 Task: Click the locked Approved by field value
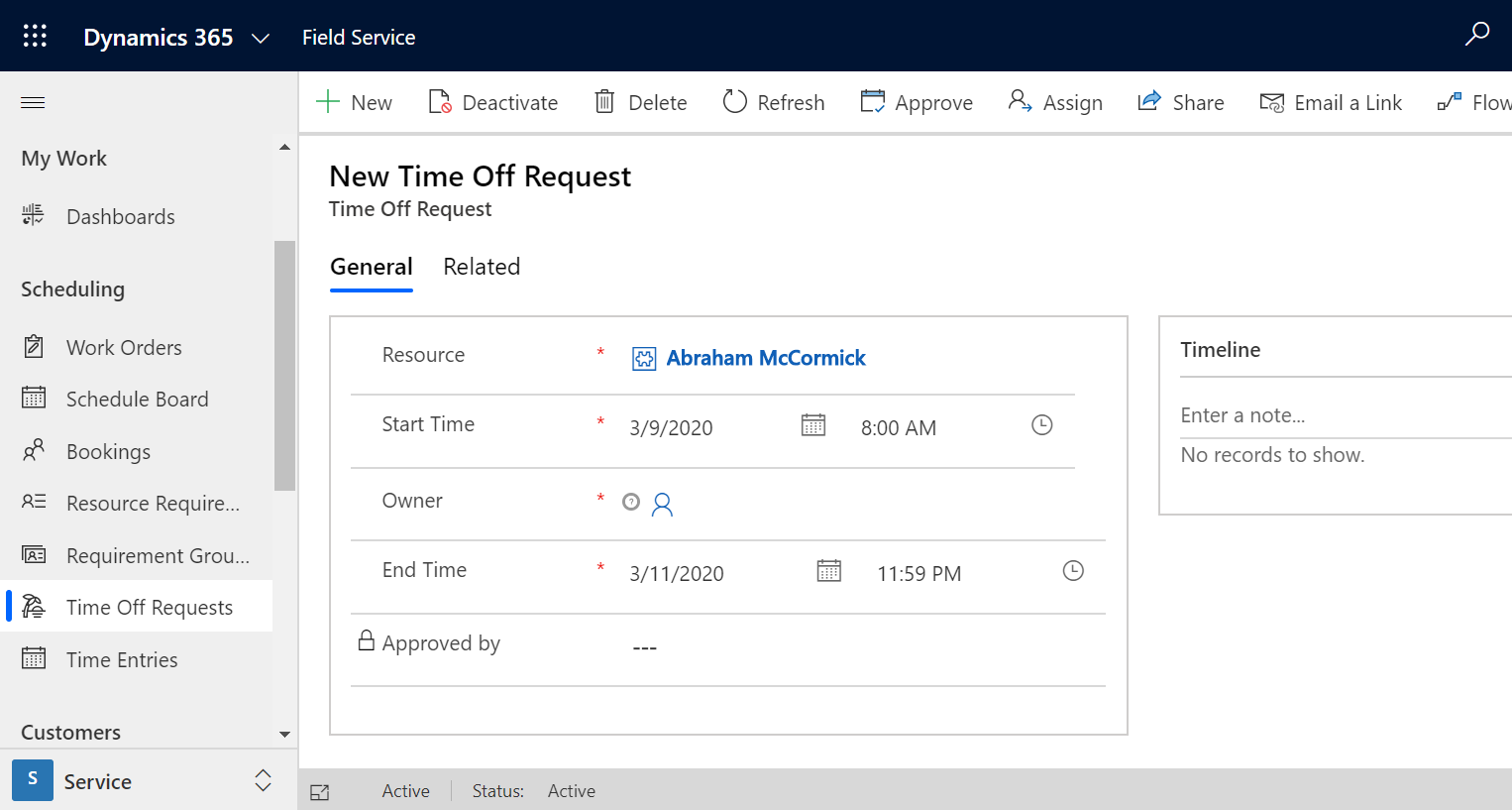[x=645, y=648]
